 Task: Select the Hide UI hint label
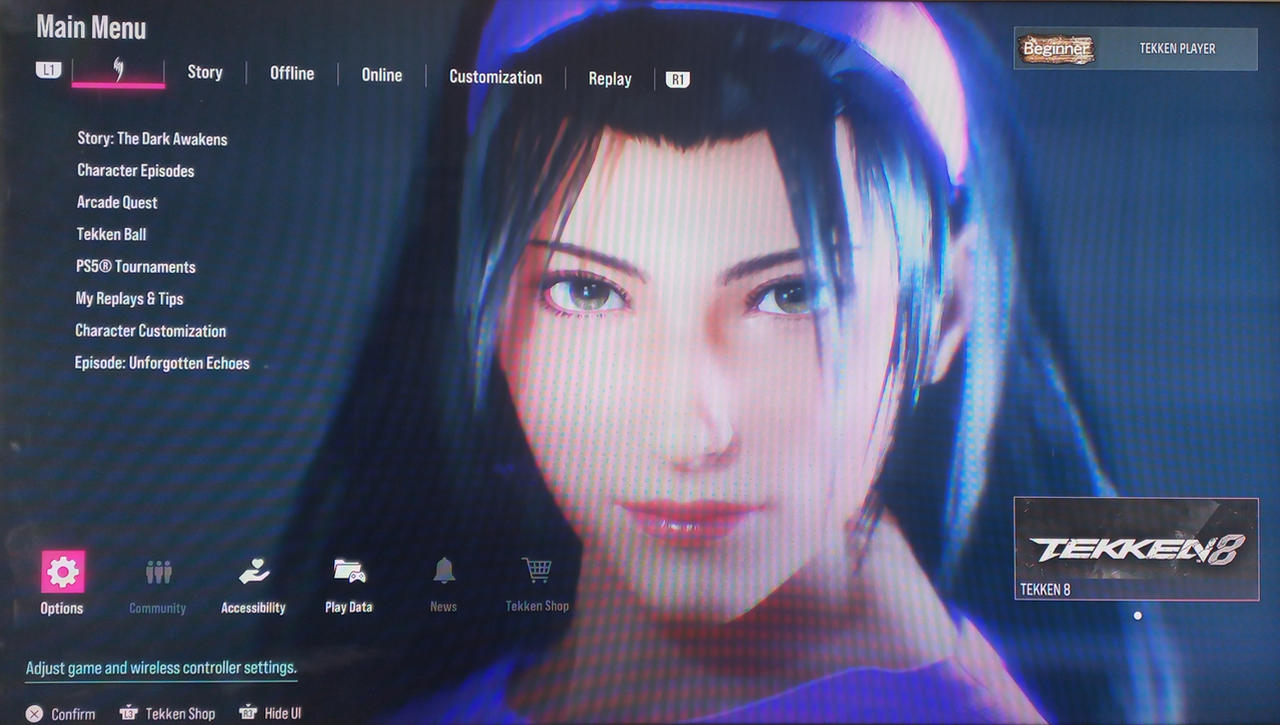(283, 713)
